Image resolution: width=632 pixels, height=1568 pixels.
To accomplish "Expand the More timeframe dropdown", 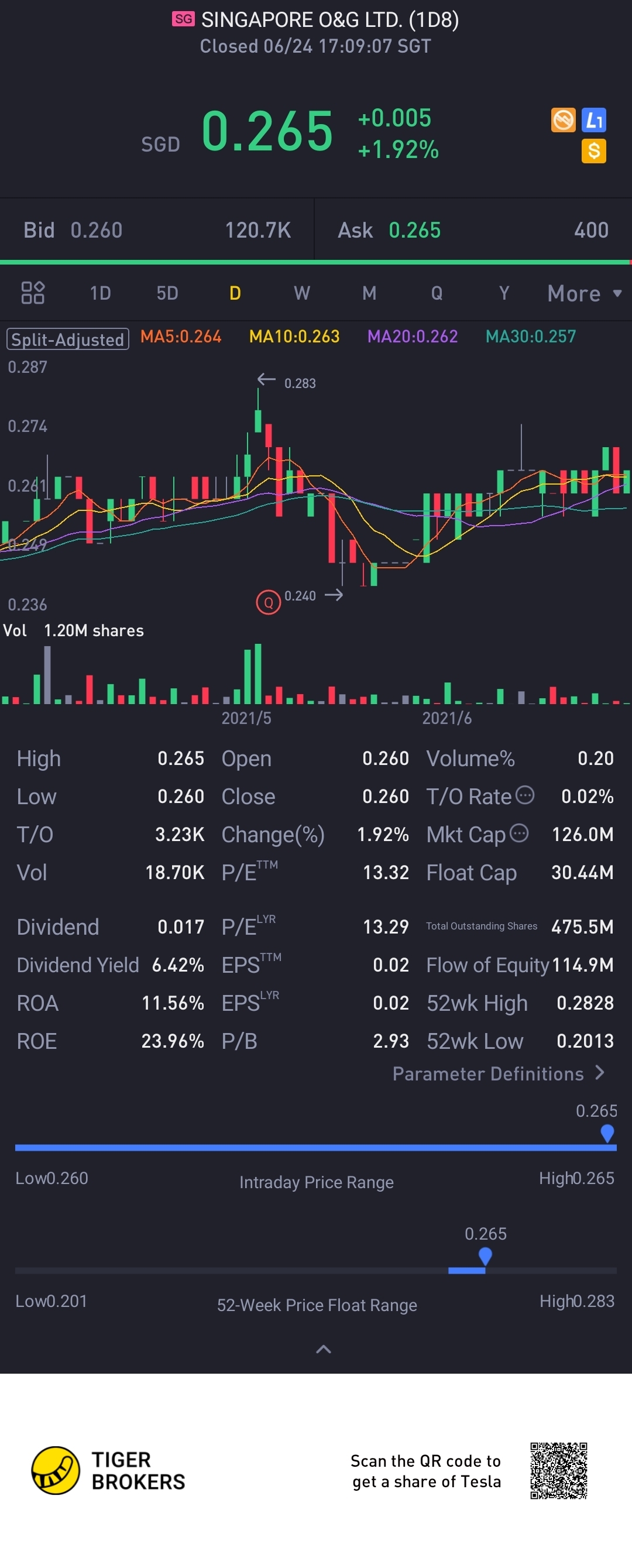I will pyautogui.click(x=583, y=293).
